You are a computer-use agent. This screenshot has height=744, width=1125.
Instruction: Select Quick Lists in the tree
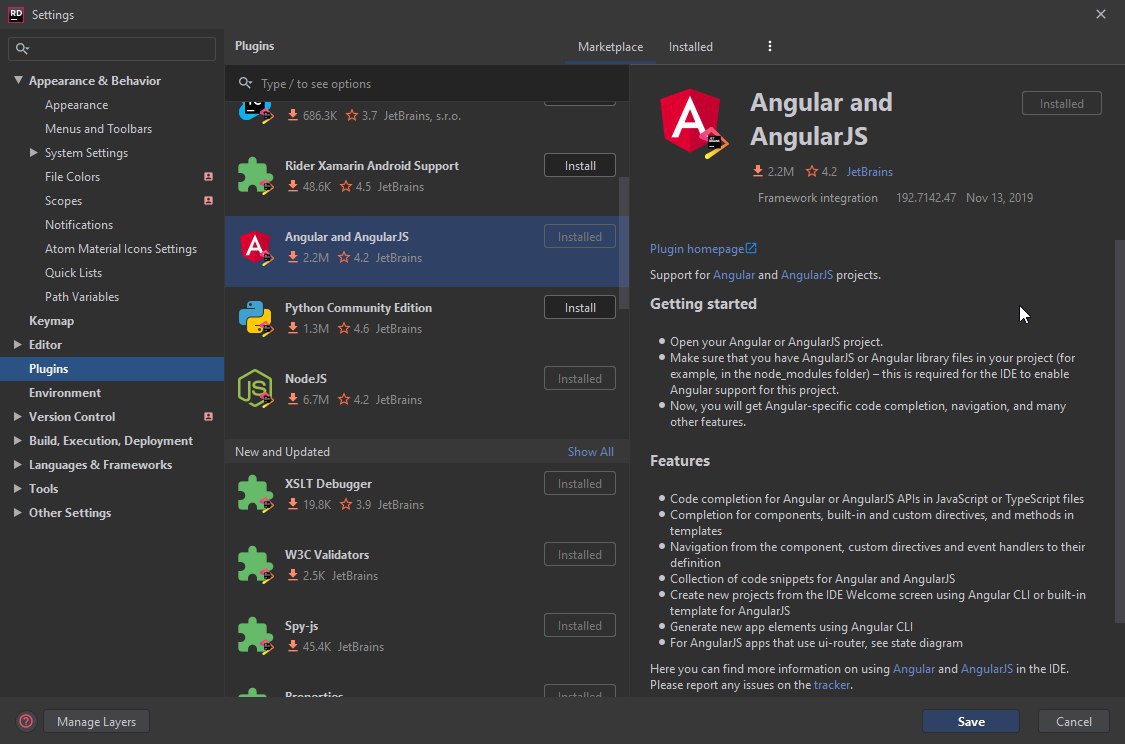[x=73, y=273]
